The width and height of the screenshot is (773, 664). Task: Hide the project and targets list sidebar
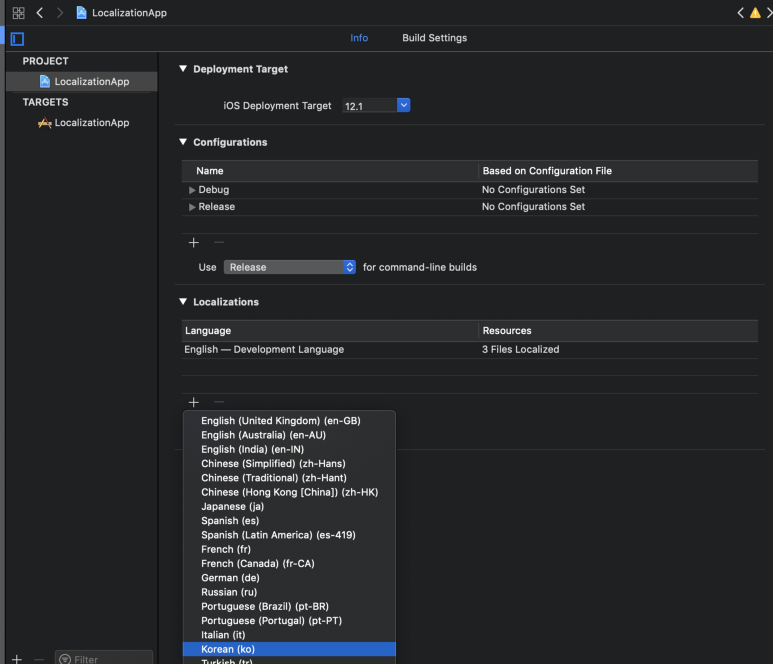click(16, 39)
